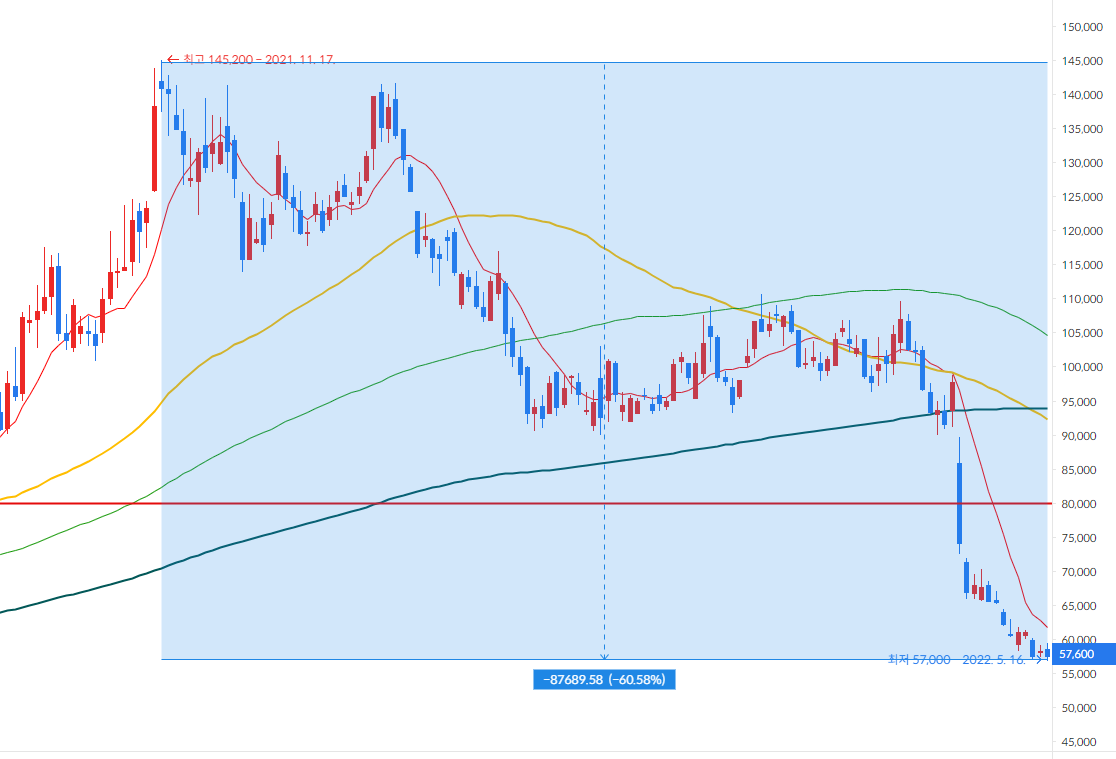The width and height of the screenshot is (1116, 759).
Task: Click the 150,000 price axis label
Action: point(1082,27)
